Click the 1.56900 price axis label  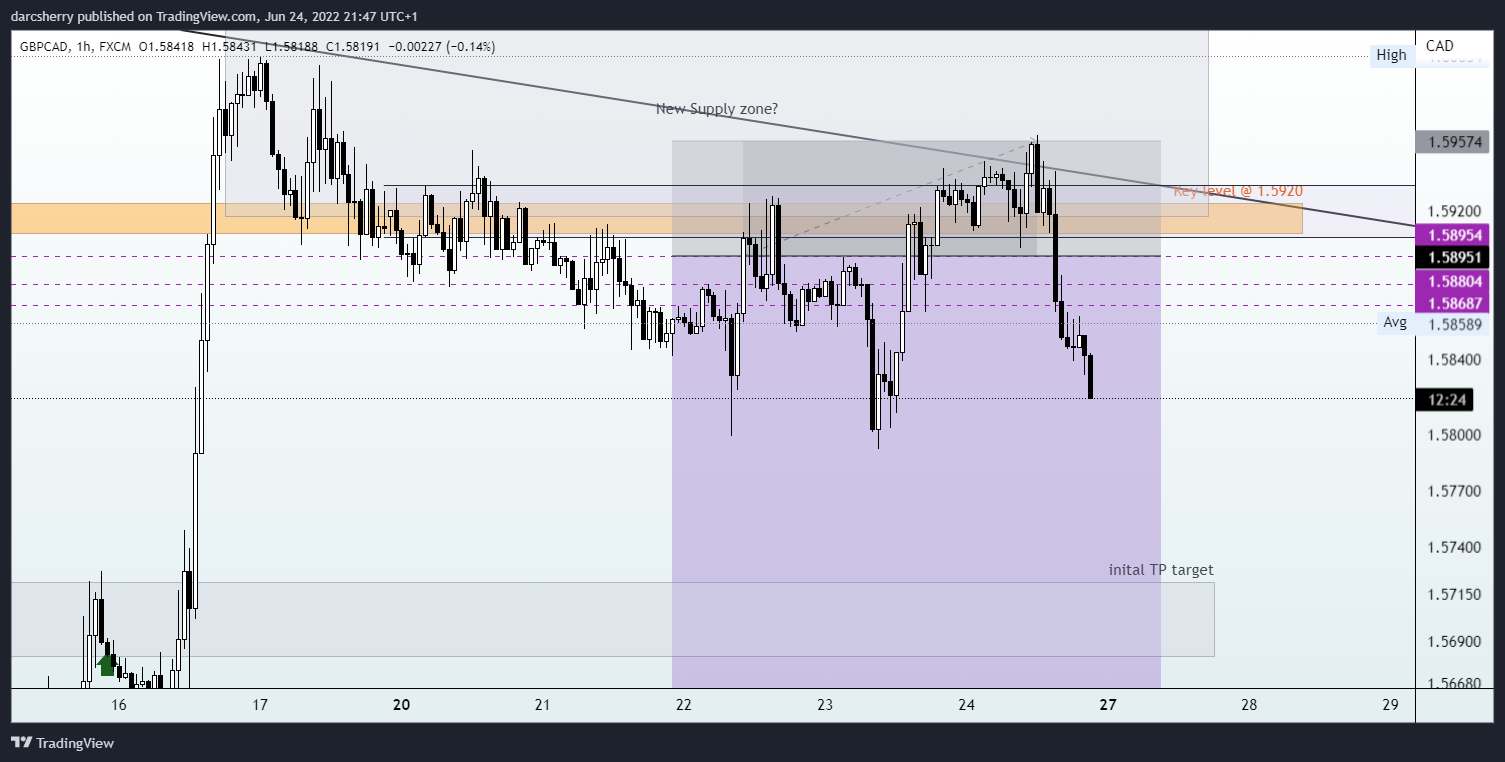[1453, 642]
